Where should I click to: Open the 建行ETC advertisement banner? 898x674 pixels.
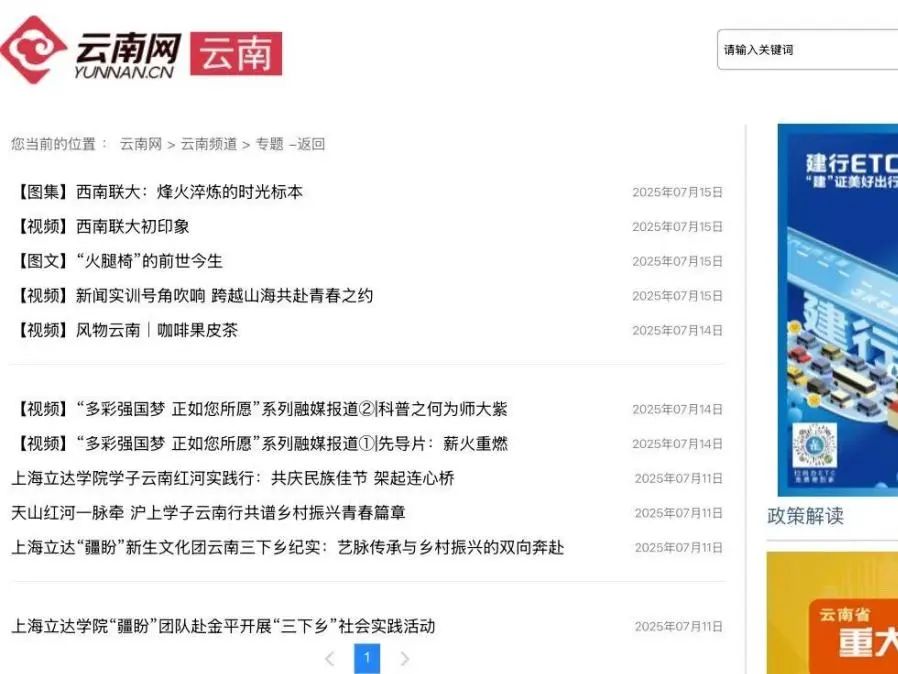(837, 300)
